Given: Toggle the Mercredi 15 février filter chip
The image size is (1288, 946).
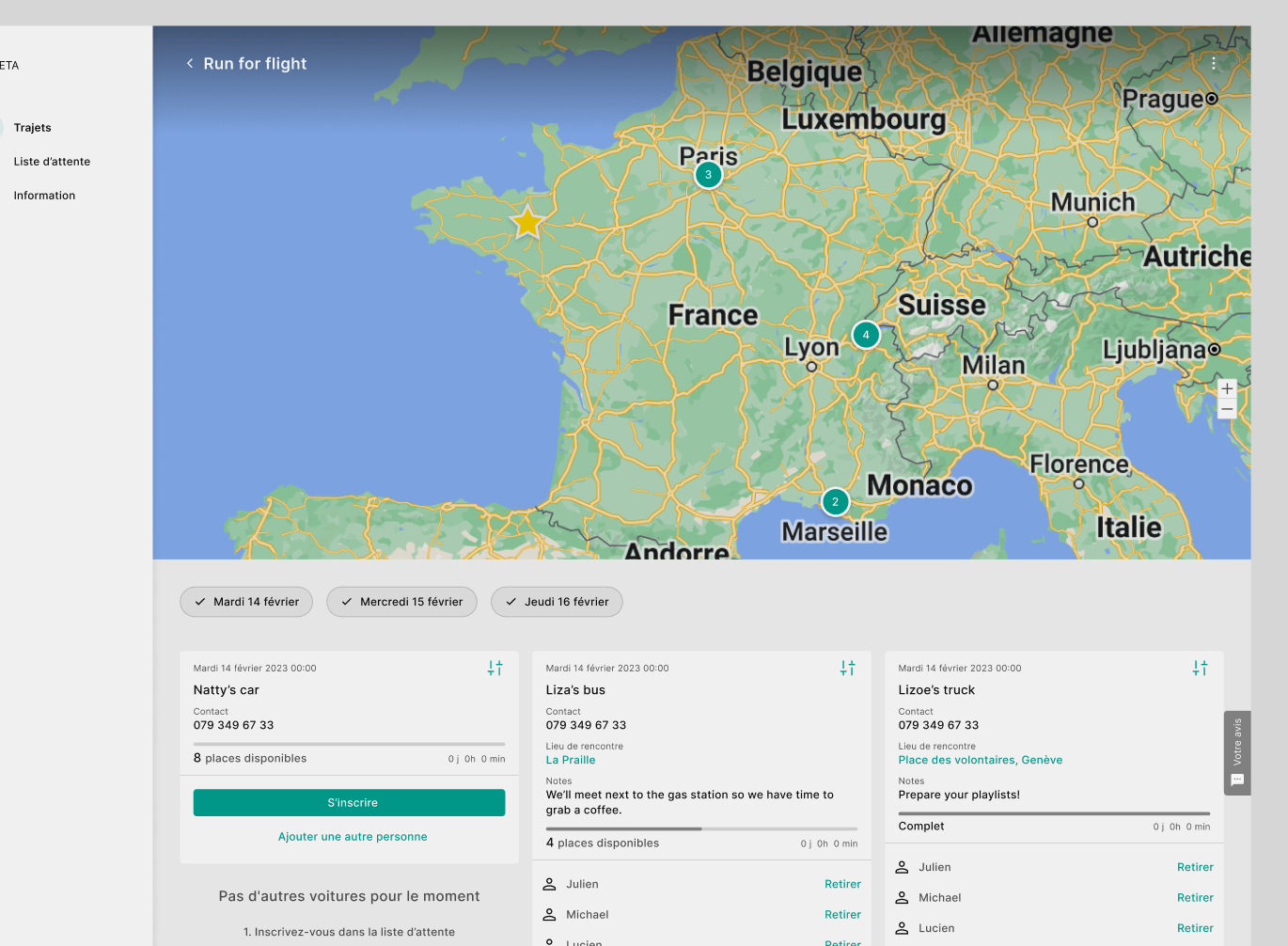Looking at the screenshot, I should pyautogui.click(x=401, y=602).
